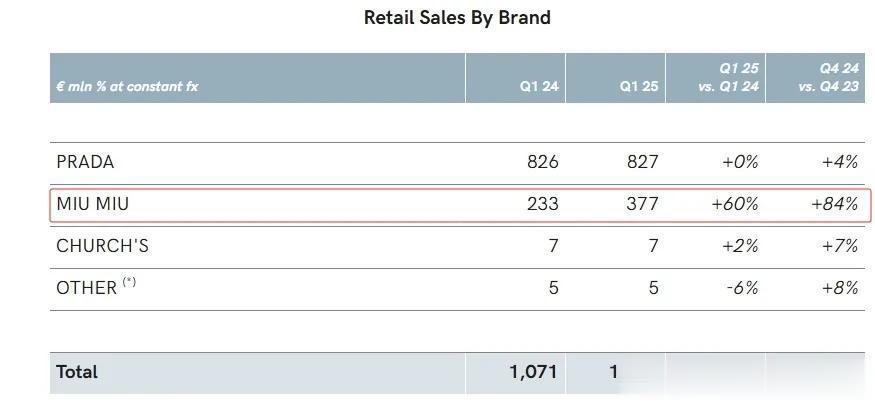Click the Retail Sales By Brand title
The width and height of the screenshot is (875, 406).
[x=457, y=17]
